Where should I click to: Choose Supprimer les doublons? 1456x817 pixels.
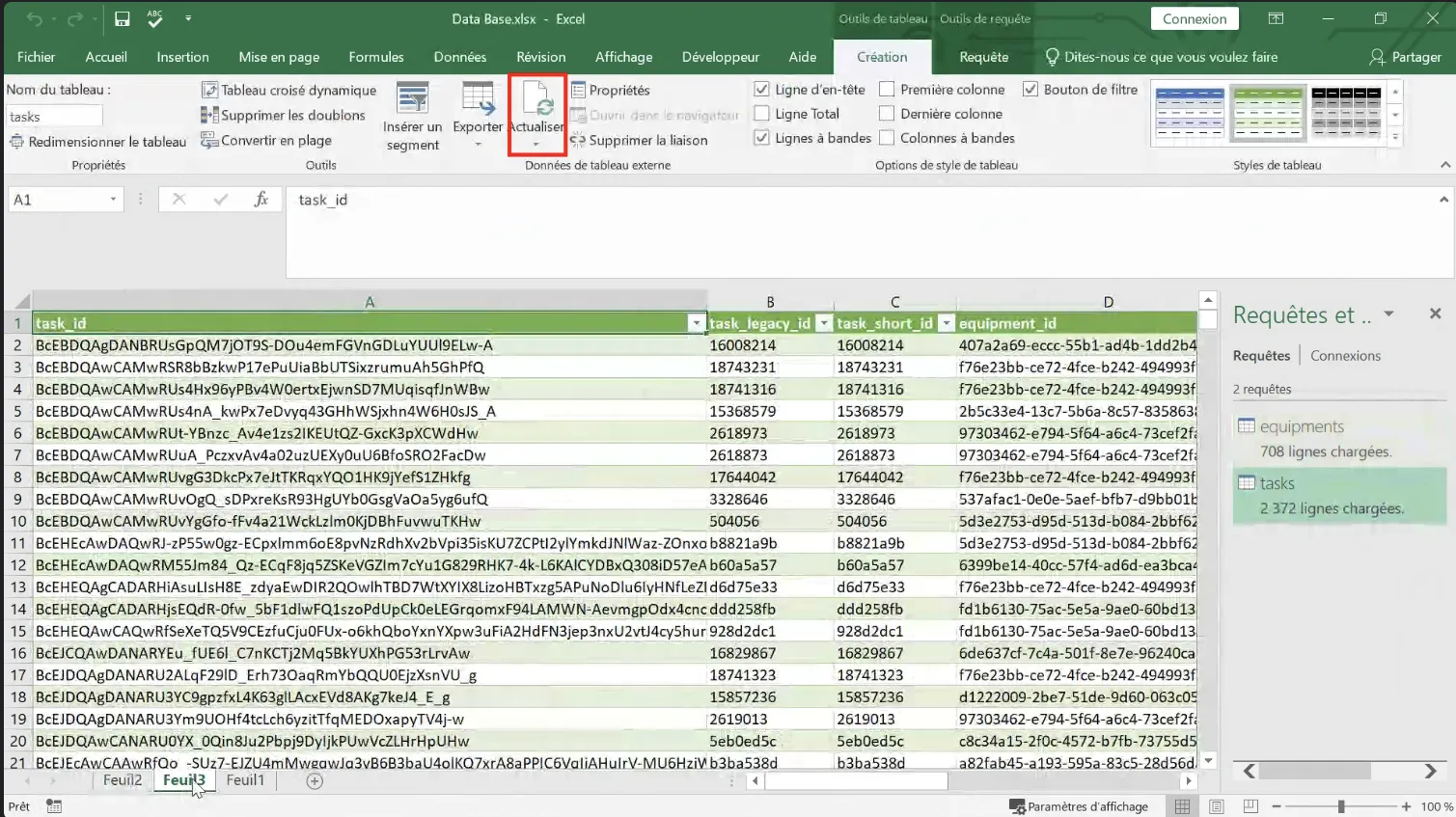point(283,115)
